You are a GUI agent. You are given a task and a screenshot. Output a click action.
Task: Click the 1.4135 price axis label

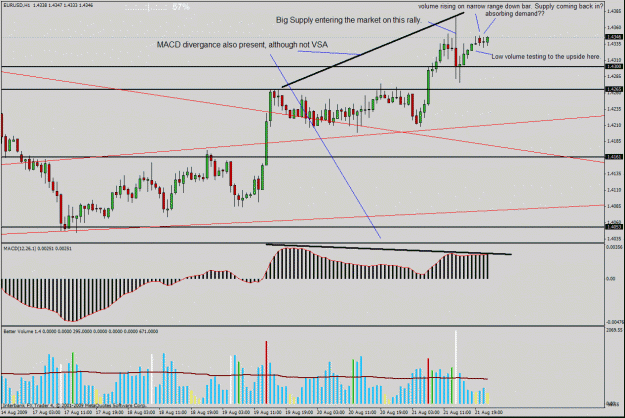614,174
